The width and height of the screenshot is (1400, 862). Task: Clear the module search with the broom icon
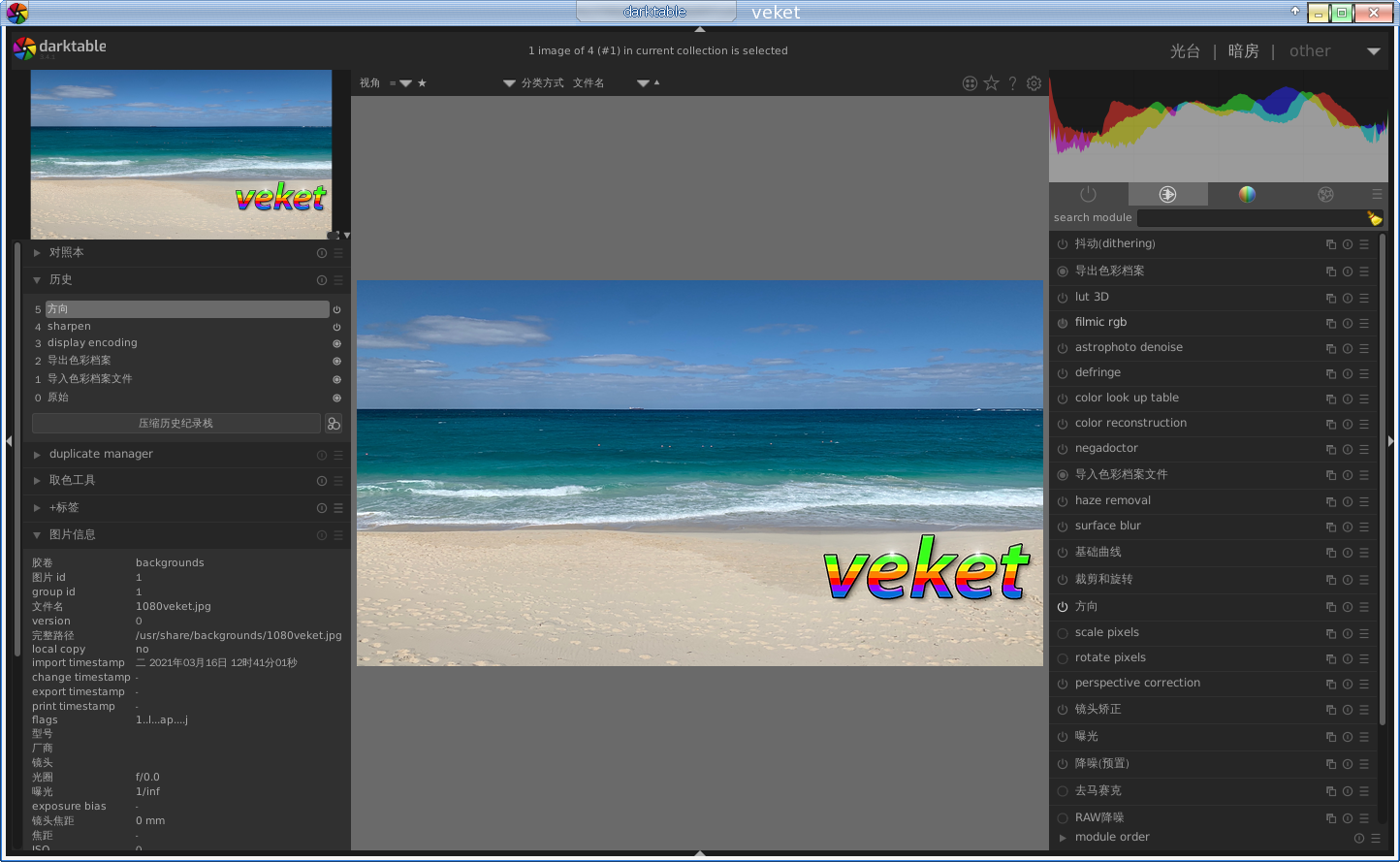pyautogui.click(x=1374, y=218)
